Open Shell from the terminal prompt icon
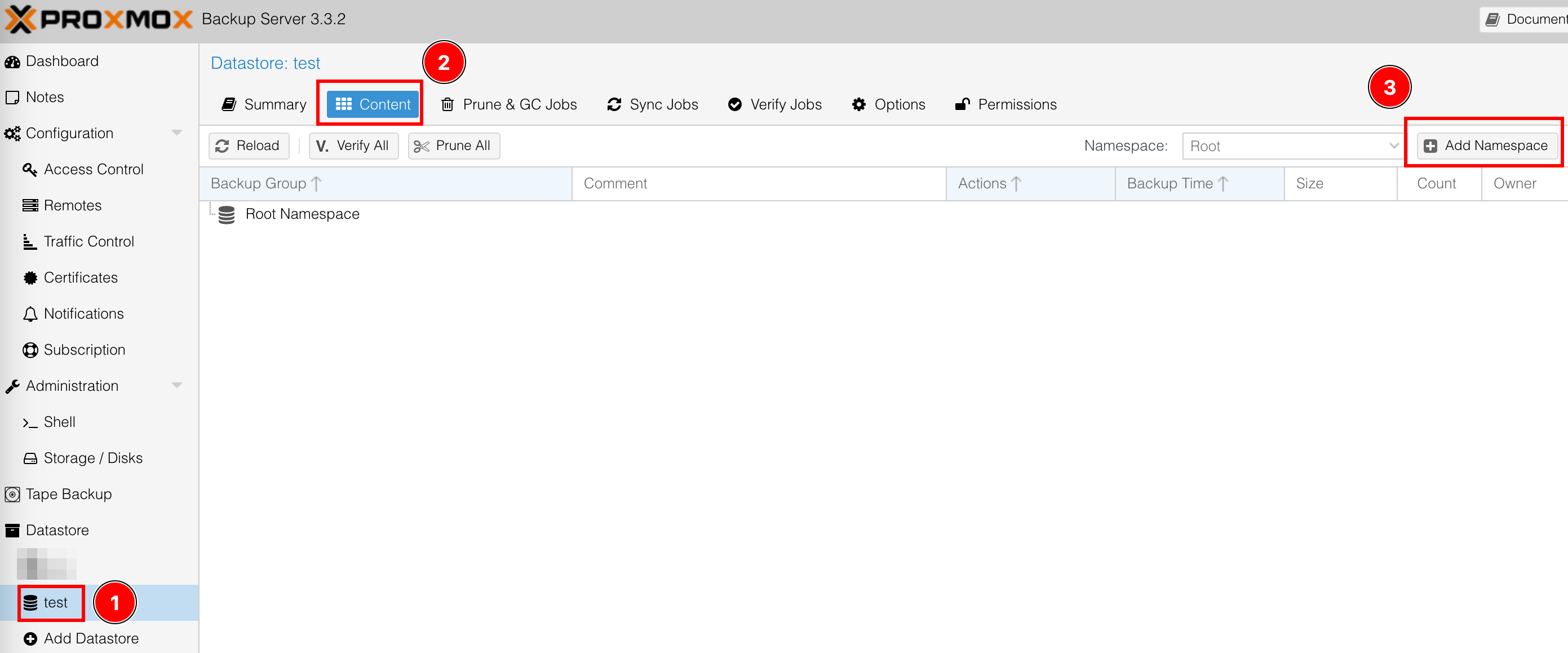The width and height of the screenshot is (1568, 653). tap(30, 422)
